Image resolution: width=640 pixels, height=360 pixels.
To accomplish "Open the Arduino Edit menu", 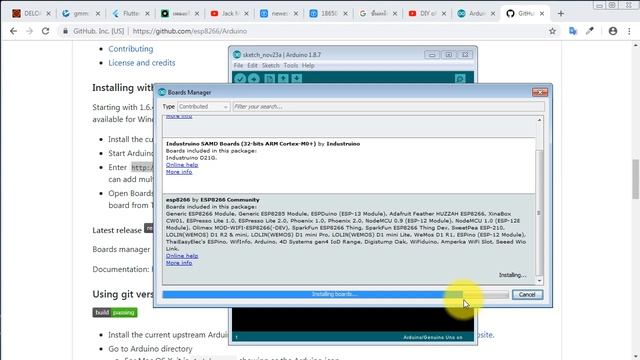I will point(252,66).
